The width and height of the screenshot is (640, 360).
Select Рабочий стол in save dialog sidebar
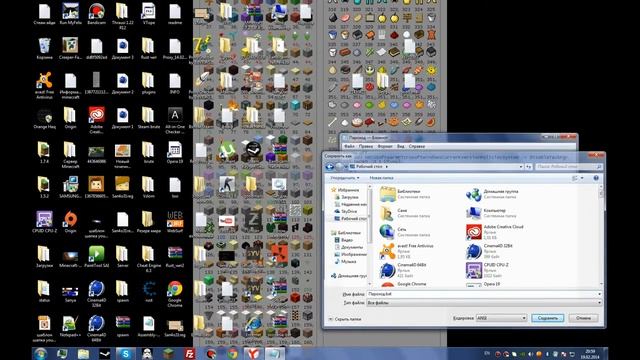350,219
